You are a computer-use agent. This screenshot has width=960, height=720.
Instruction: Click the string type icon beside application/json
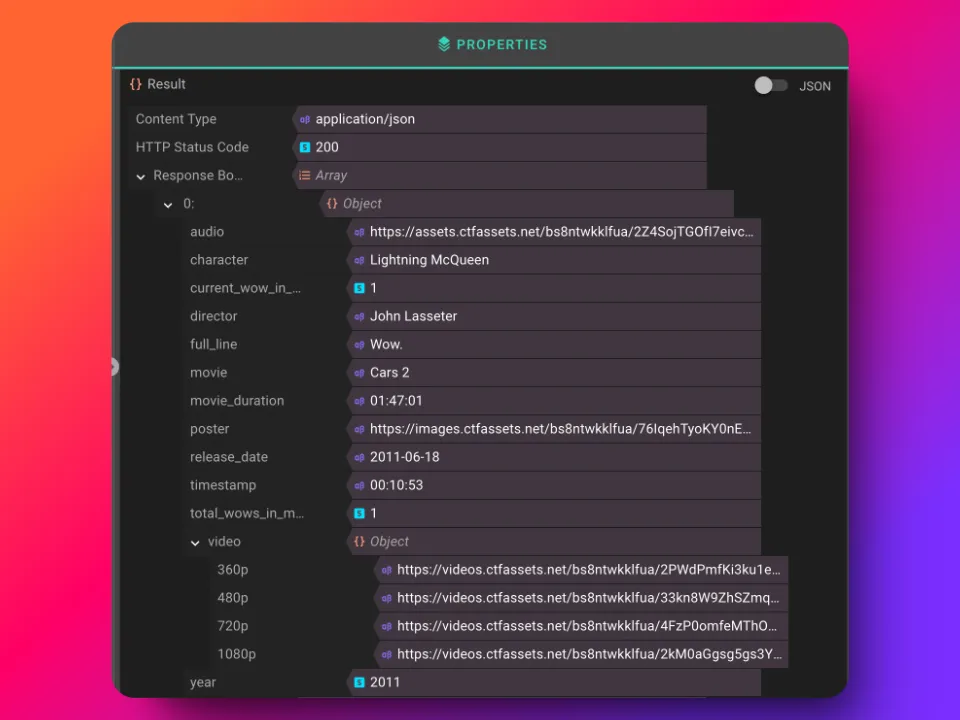tap(305, 120)
